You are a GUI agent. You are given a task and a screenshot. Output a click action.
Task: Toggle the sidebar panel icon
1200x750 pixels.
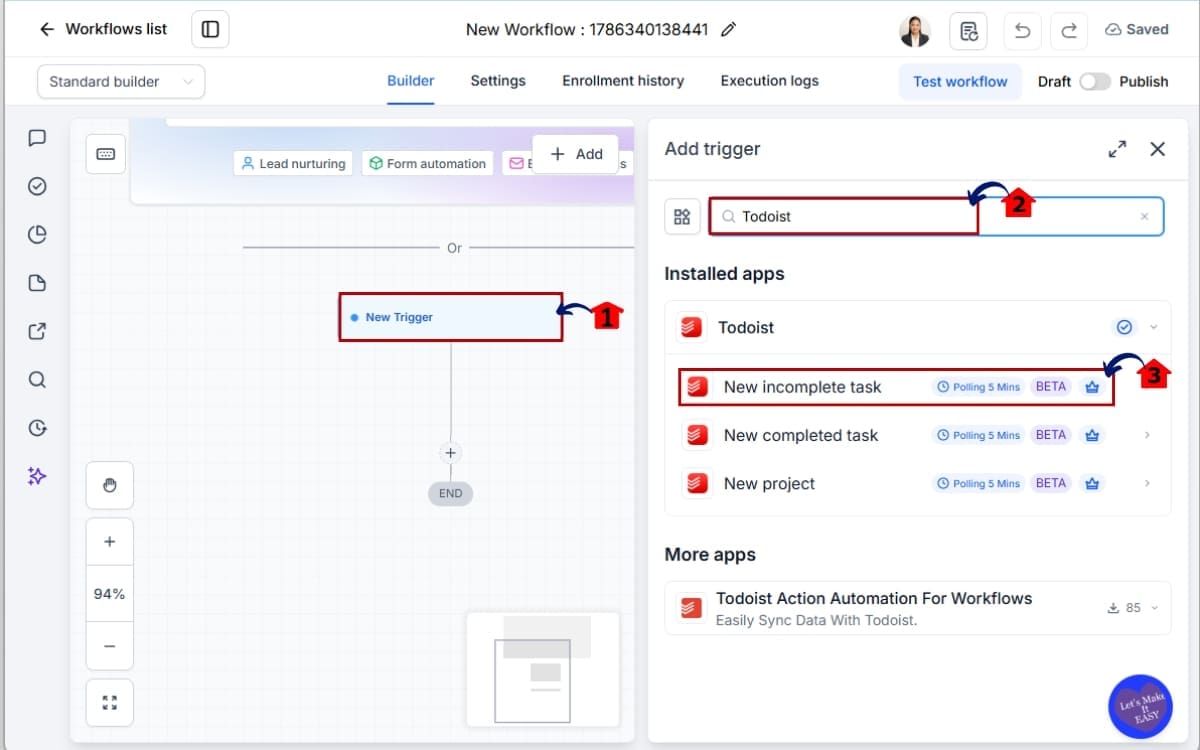210,29
